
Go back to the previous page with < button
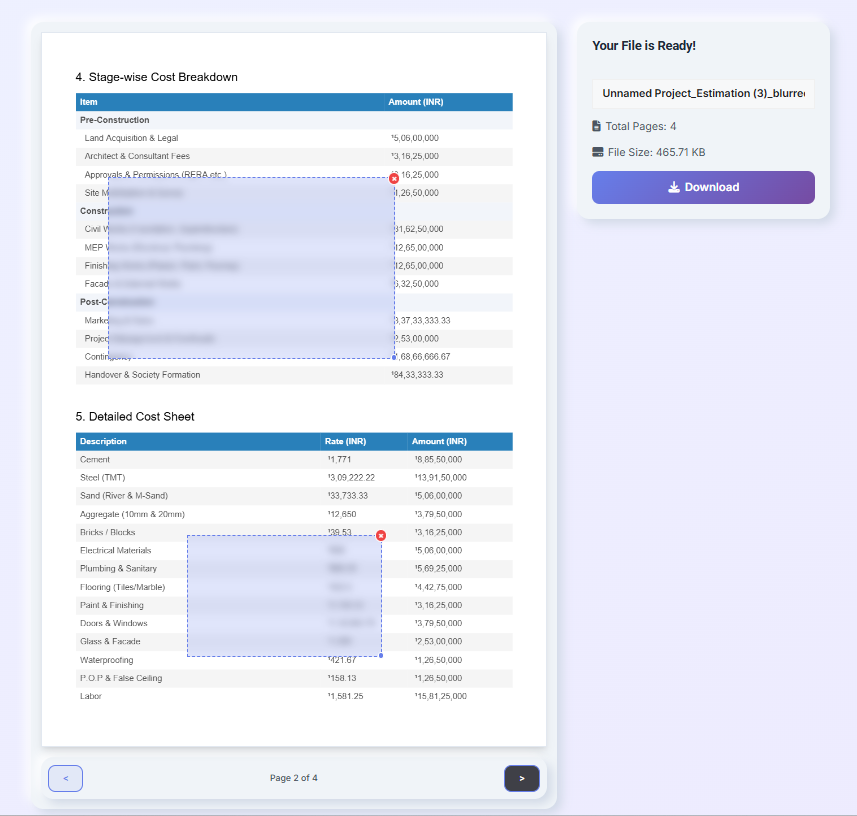(x=66, y=778)
